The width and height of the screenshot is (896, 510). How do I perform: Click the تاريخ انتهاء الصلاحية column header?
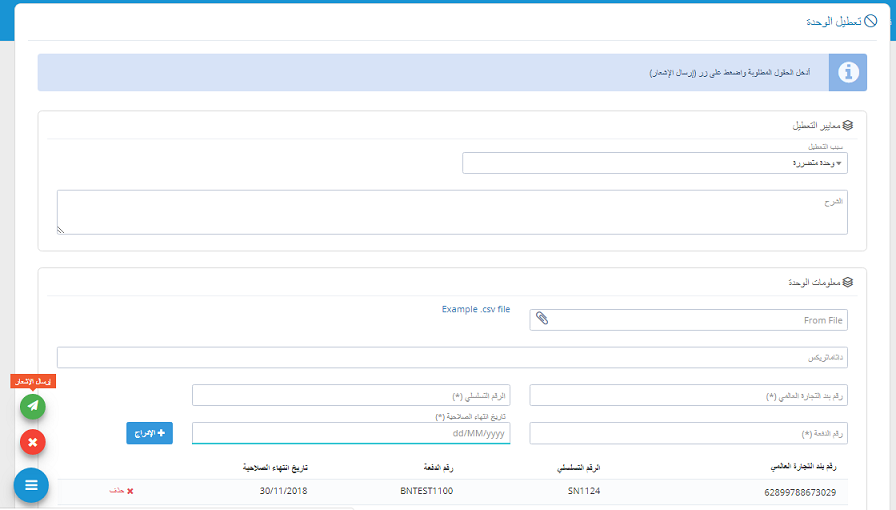(x=275, y=467)
